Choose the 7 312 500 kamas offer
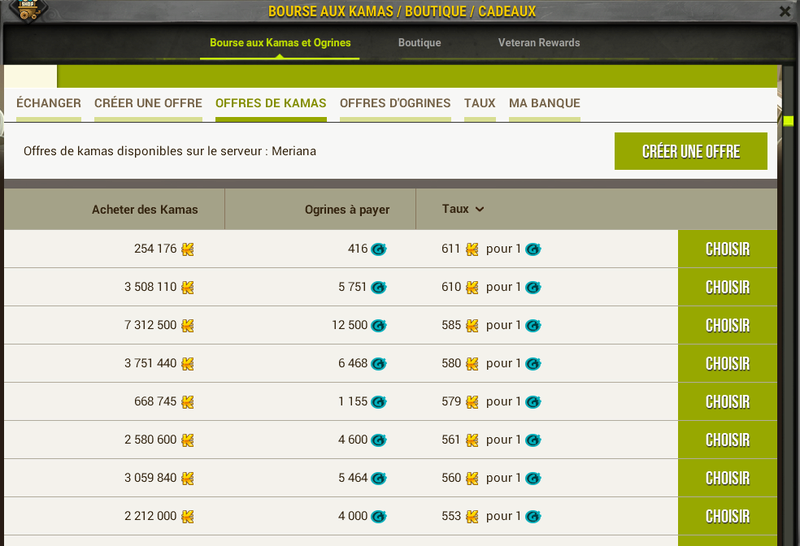Image resolution: width=800 pixels, height=546 pixels. 728,326
